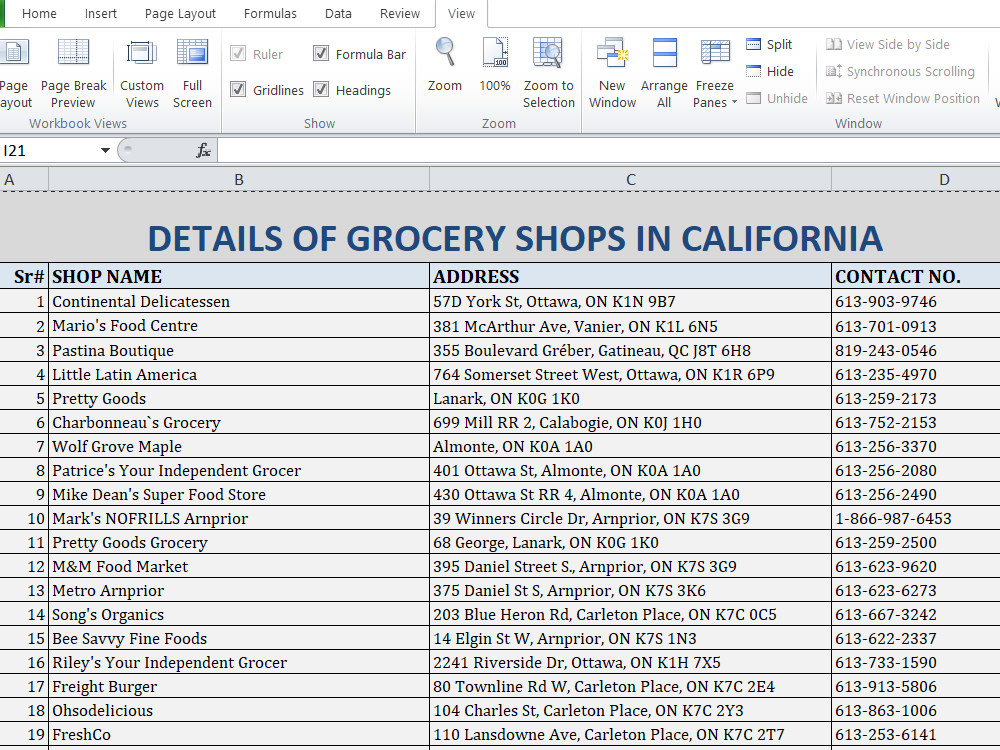The image size is (1000, 750).
Task: Hide the current window
Action: click(770, 71)
